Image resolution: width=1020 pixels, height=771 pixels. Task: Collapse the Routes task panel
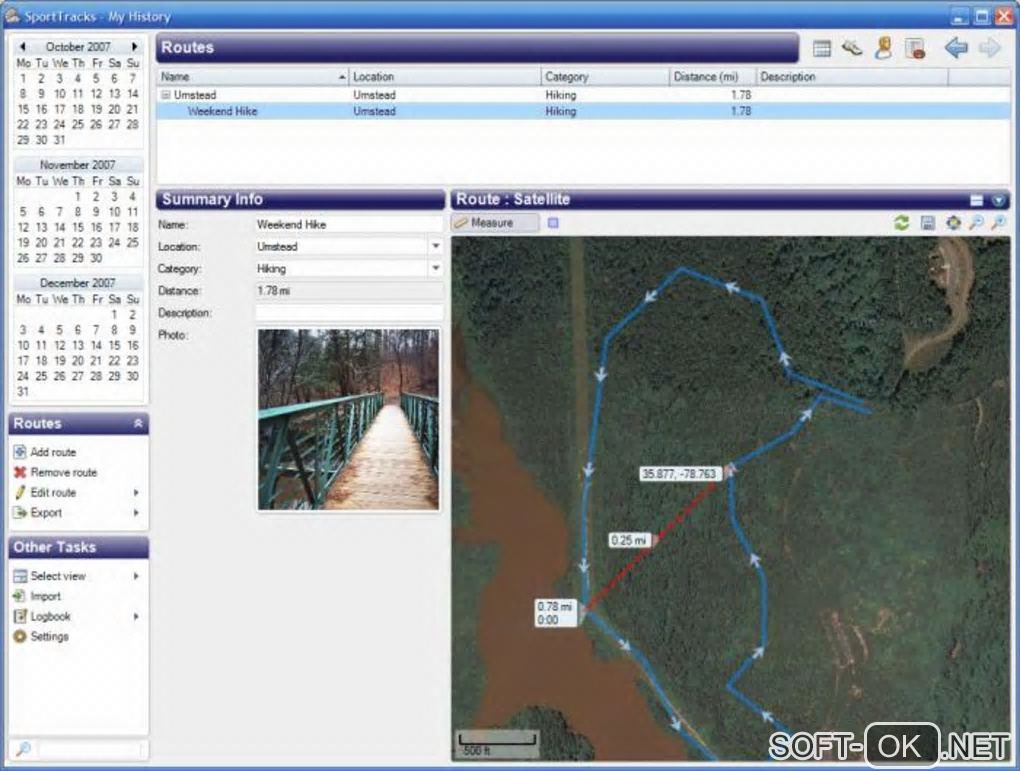tap(138, 424)
